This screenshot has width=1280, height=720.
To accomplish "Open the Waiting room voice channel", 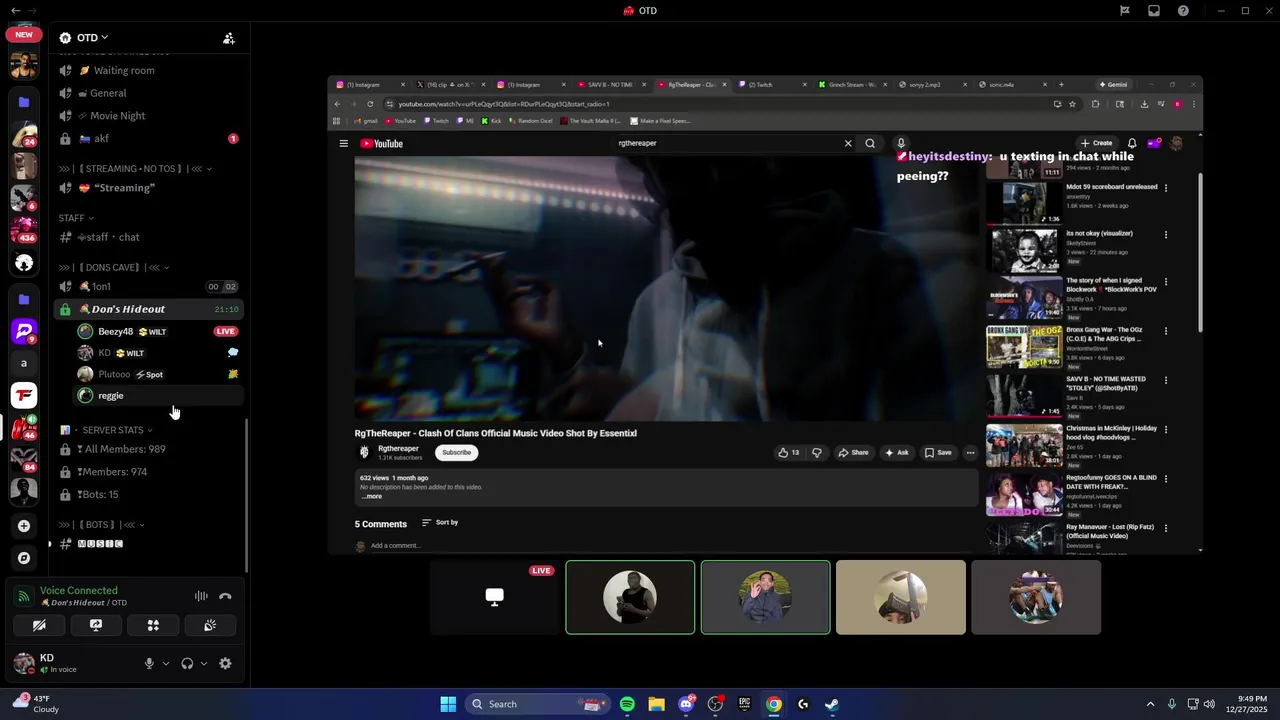I will pos(150,70).
